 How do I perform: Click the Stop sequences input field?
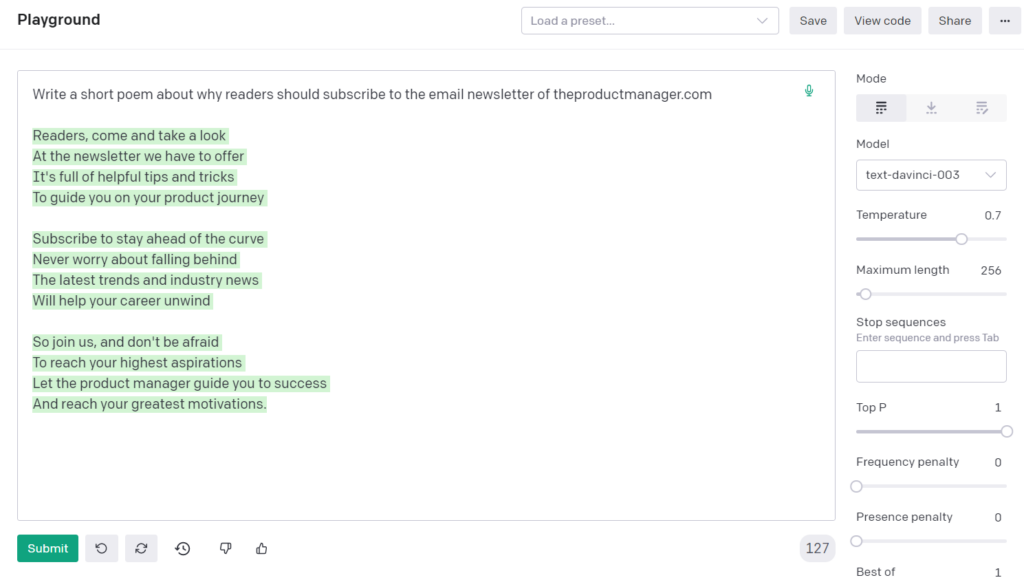tap(931, 366)
